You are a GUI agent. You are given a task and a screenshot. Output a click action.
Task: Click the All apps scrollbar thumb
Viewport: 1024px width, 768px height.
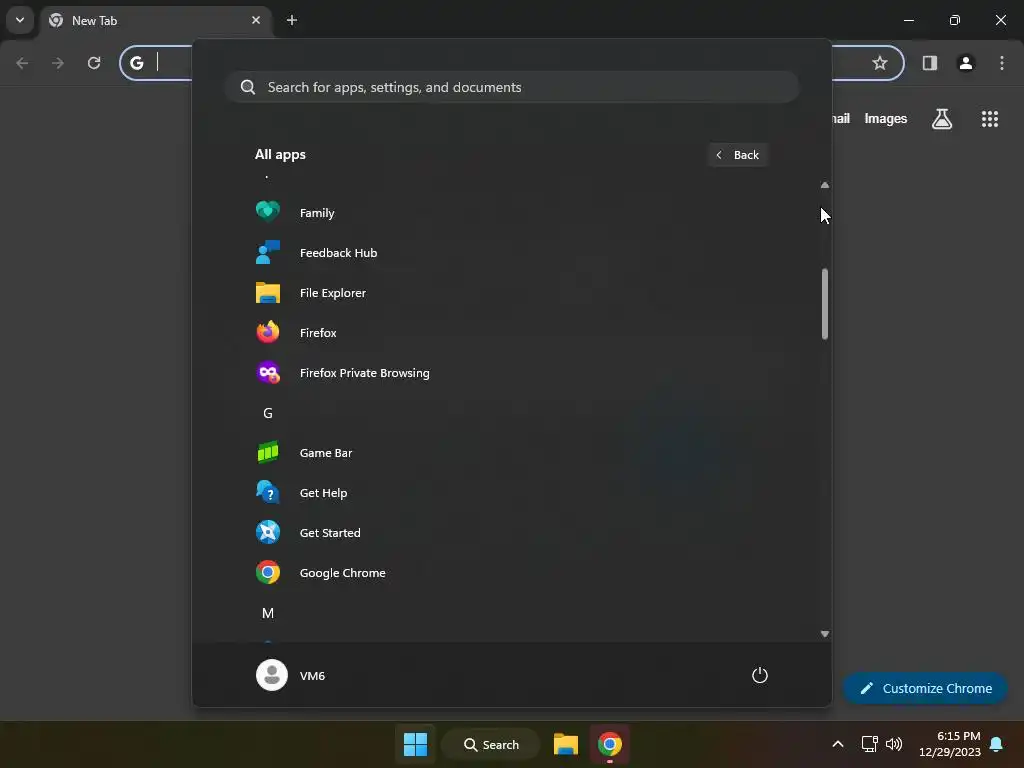pyautogui.click(x=825, y=304)
